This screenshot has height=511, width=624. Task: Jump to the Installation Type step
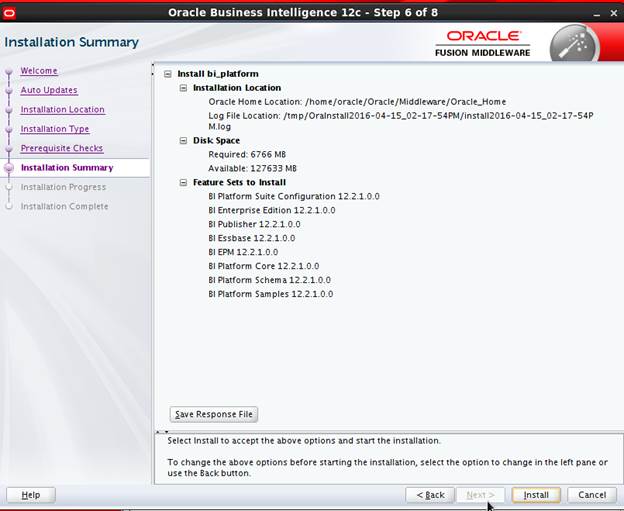tap(55, 129)
